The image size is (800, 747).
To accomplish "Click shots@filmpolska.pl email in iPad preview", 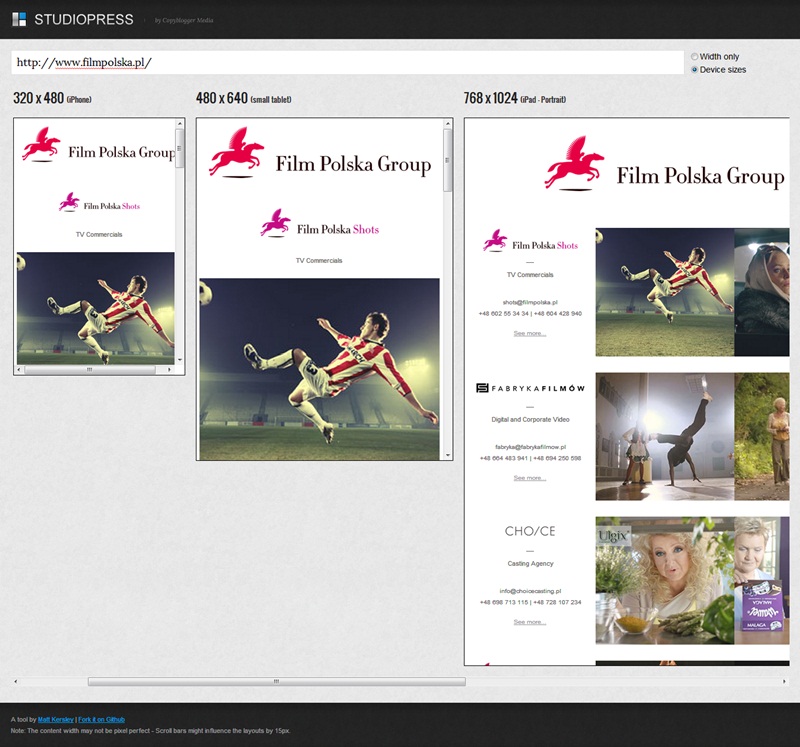I will [x=530, y=303].
